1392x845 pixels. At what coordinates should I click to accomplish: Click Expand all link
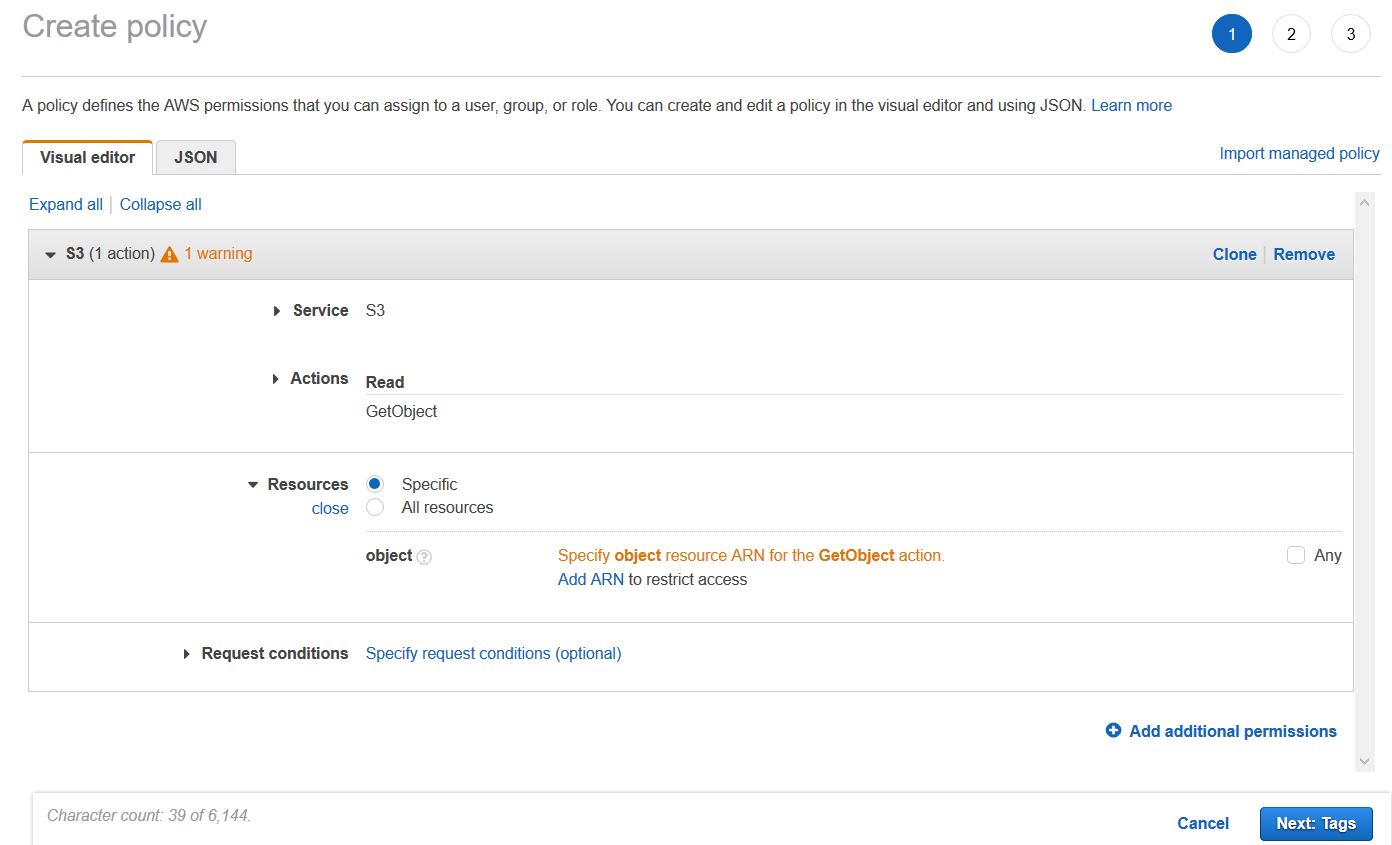coord(66,204)
